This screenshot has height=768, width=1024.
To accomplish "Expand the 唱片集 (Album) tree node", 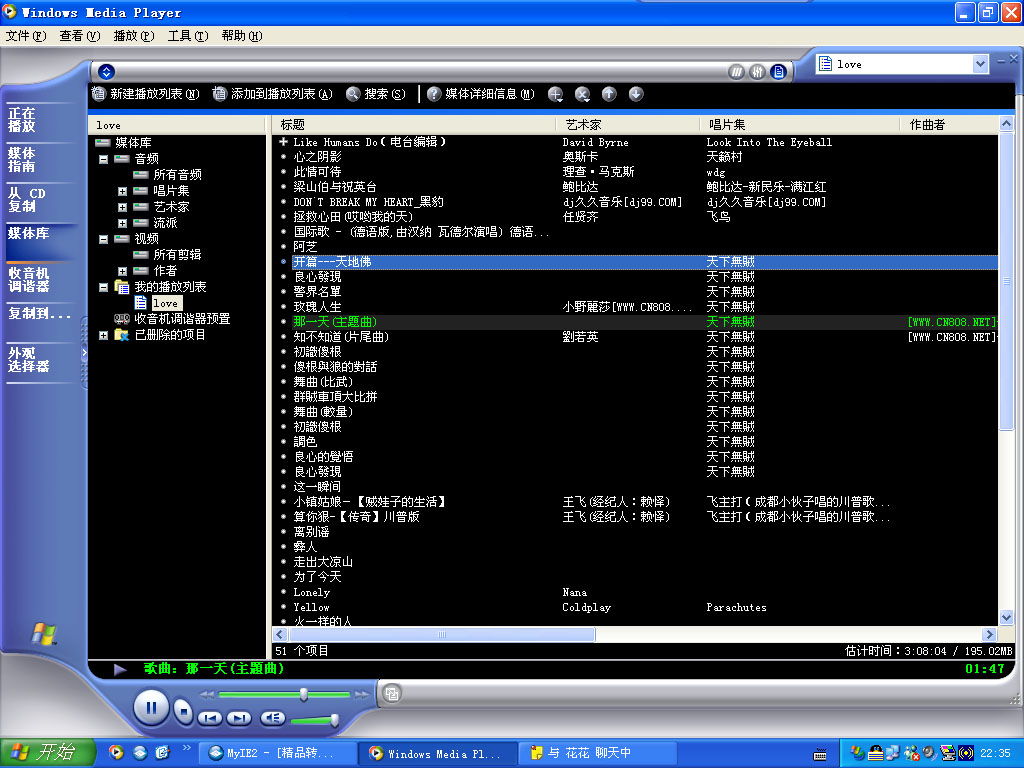I will (x=122, y=191).
